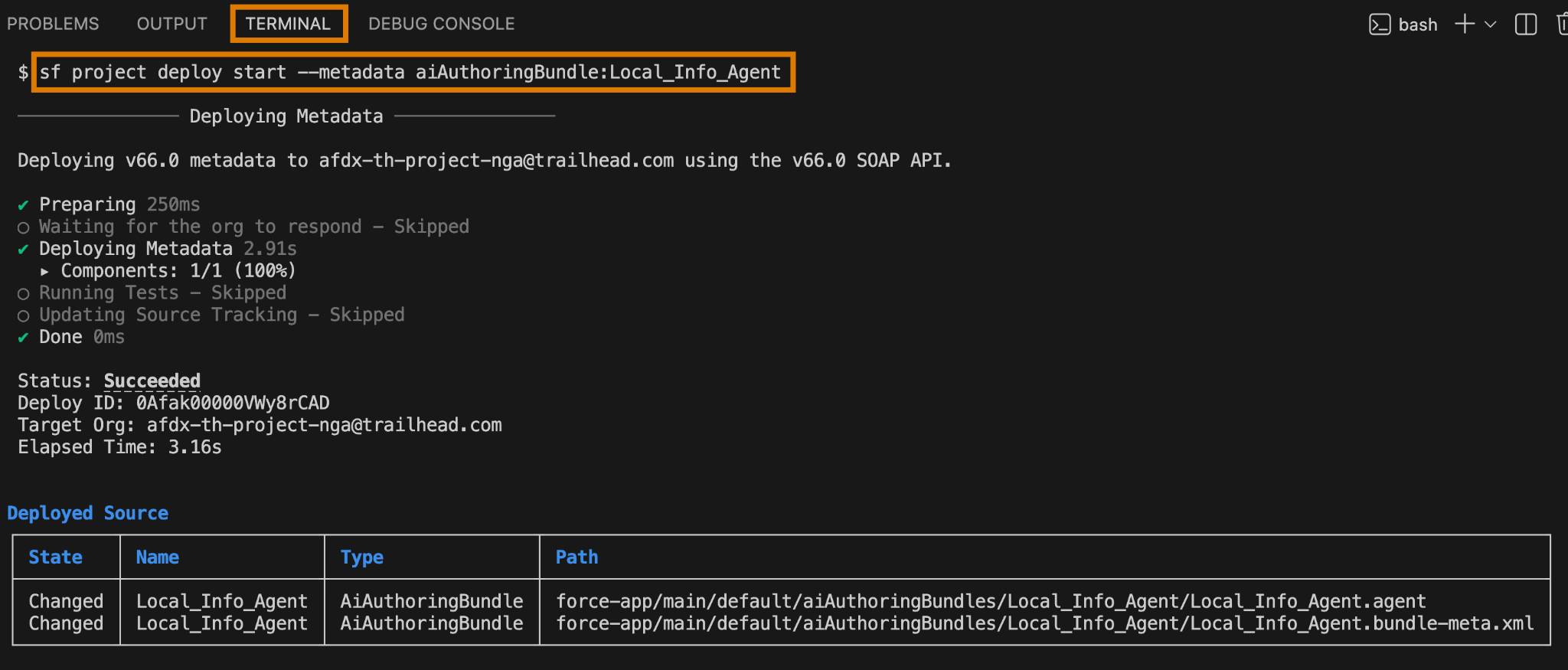This screenshot has width=1568, height=670.
Task: Select the TERMINAL tab
Action: (x=288, y=24)
